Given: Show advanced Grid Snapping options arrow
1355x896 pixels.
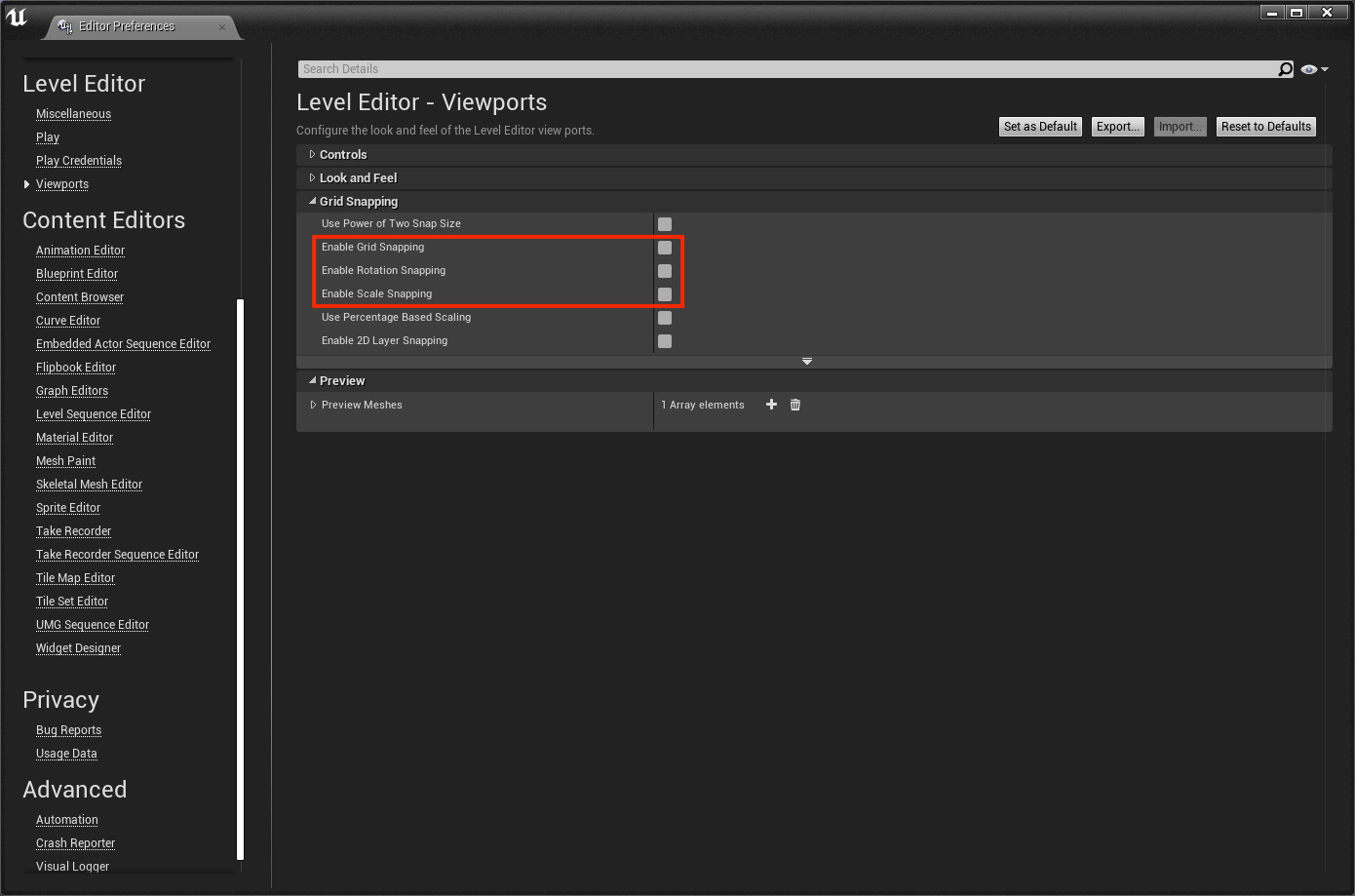Looking at the screenshot, I should 806,362.
